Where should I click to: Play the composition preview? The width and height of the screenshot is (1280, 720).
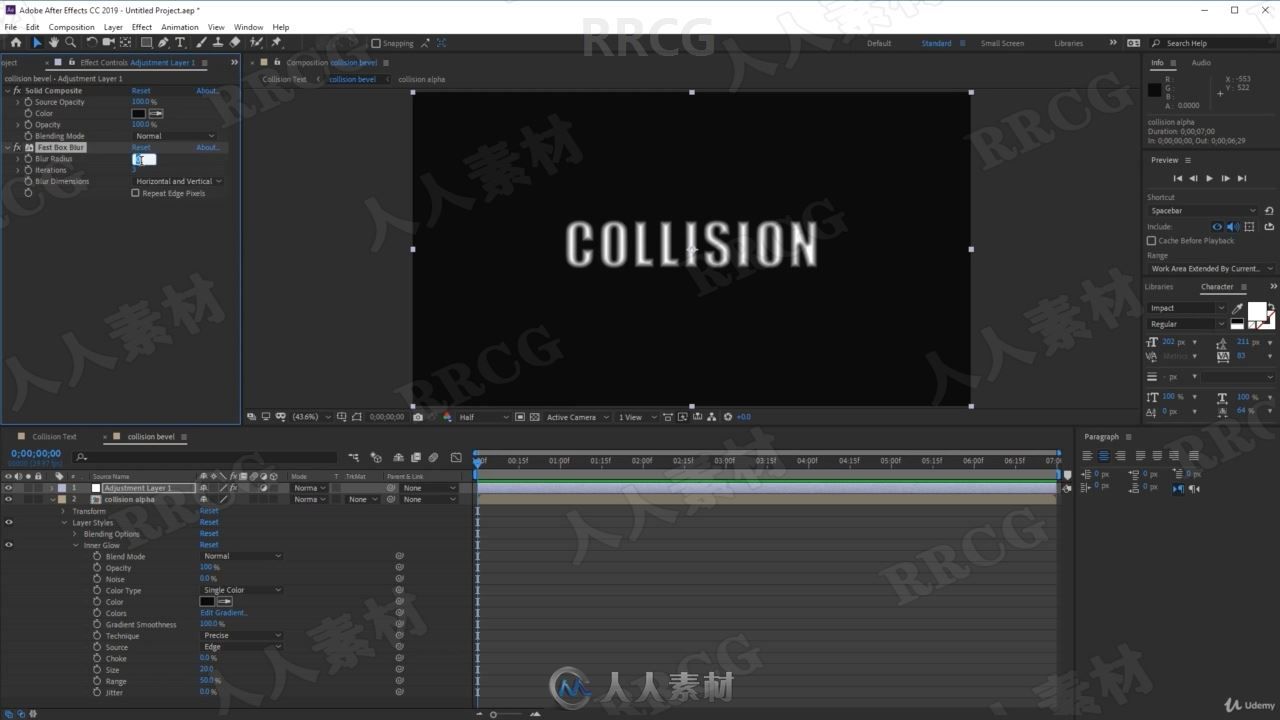point(1209,178)
